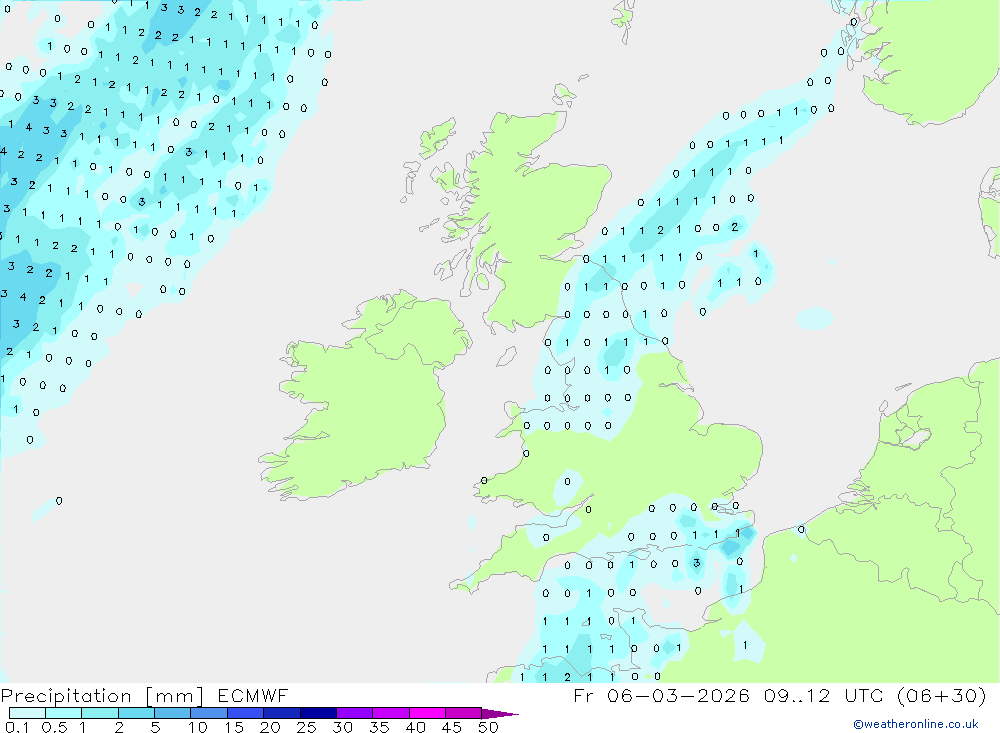Click the above-50 arrow tip of legend
This screenshot has width=1000, height=733.
(500, 714)
